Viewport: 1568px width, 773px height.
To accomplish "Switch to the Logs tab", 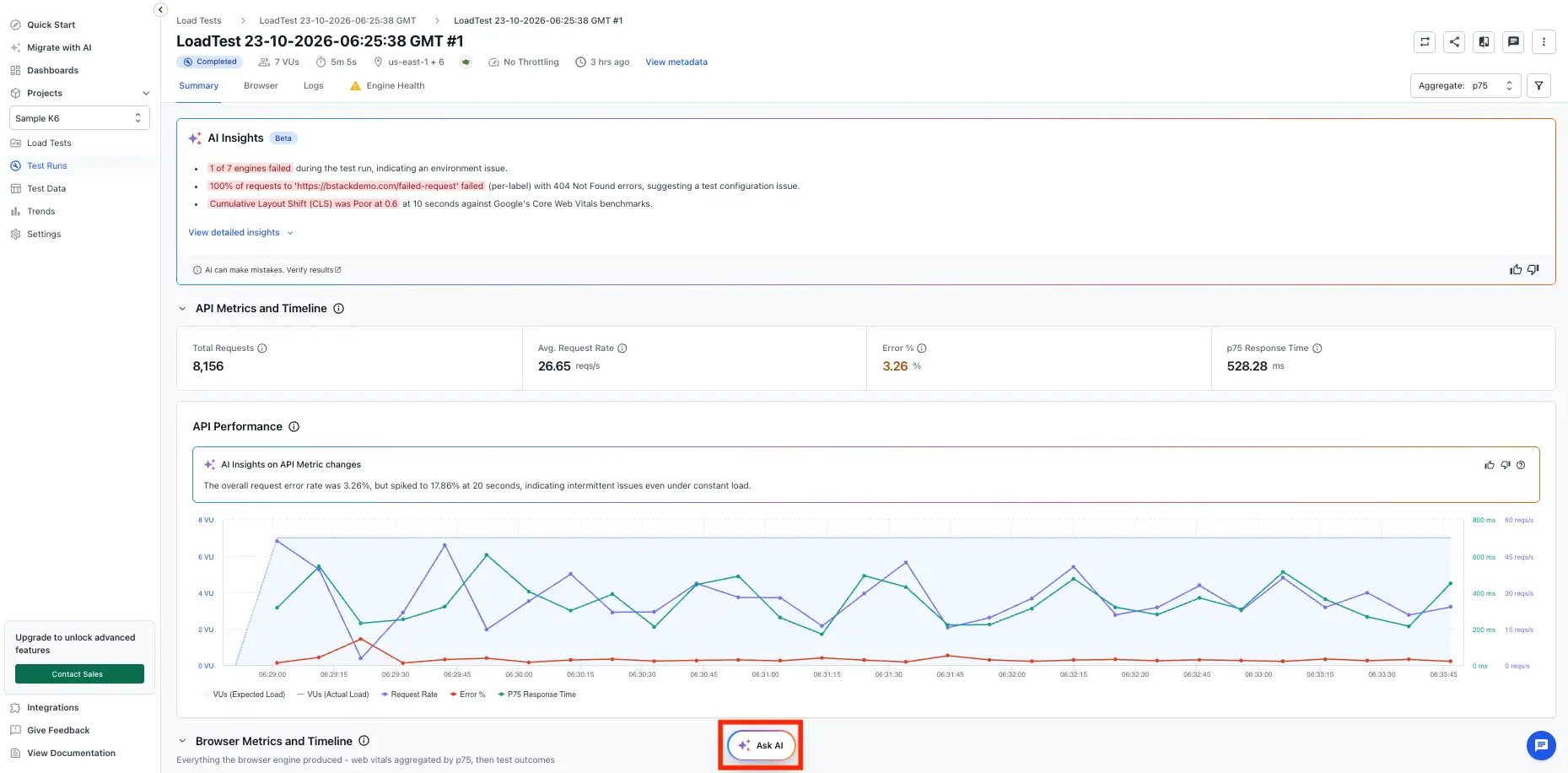I will coord(314,85).
